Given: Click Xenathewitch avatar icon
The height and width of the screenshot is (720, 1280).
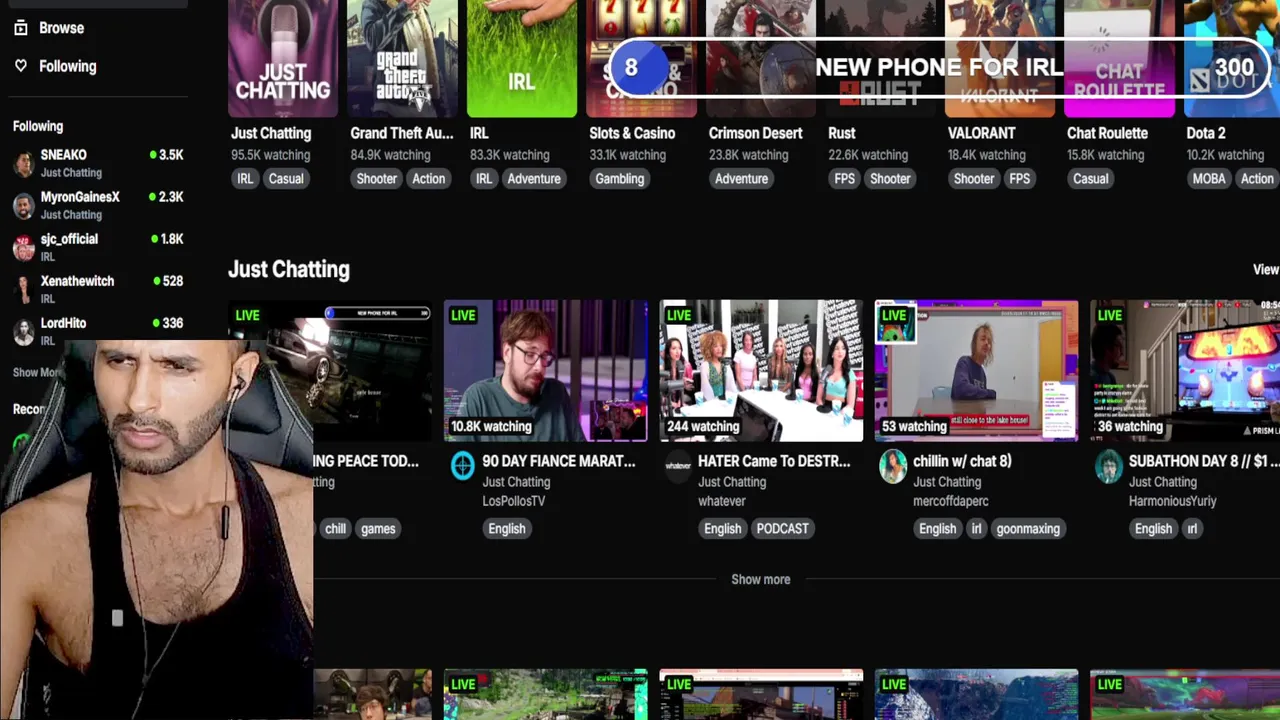Looking at the screenshot, I should click(x=24, y=290).
